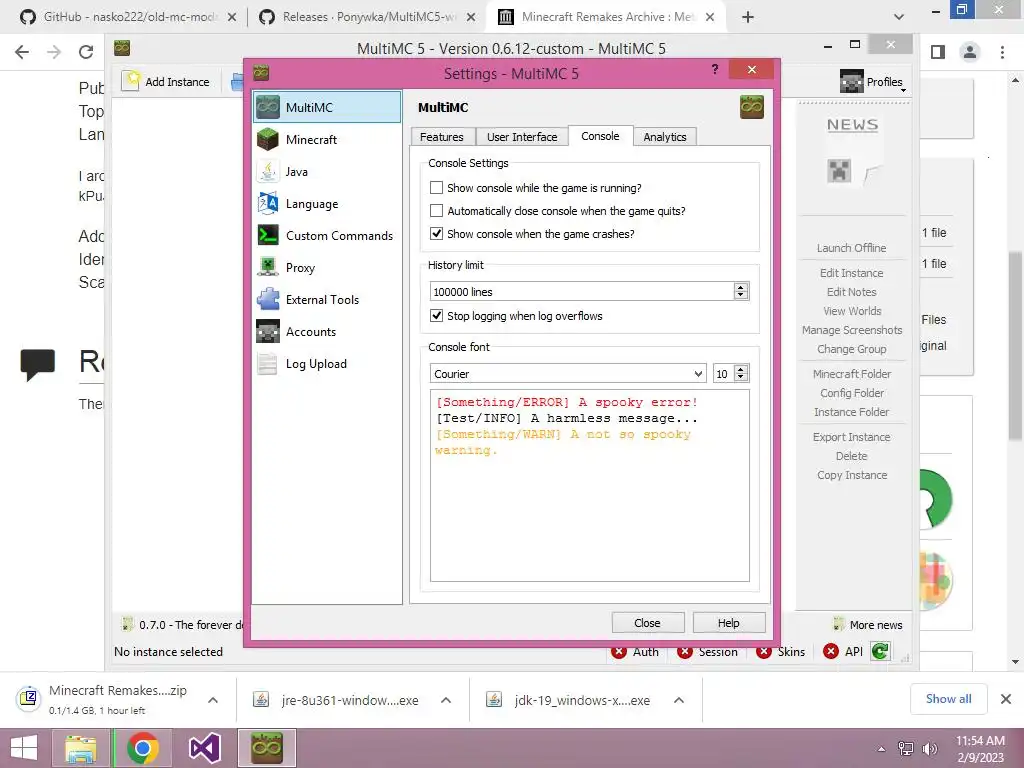Dismiss the downloads bar X
This screenshot has height=768, width=1024.
pos(1006,699)
